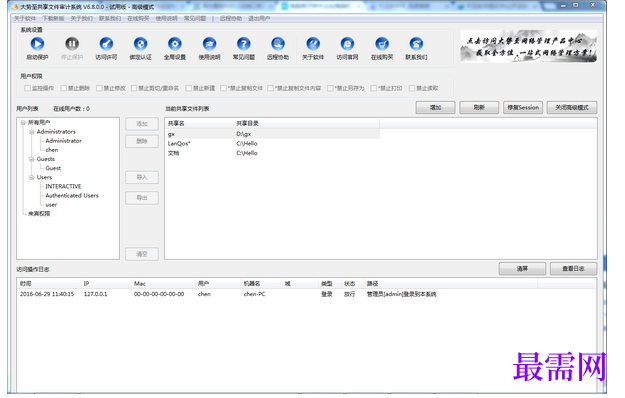Collapse the Administrators tree node
The image size is (625, 398).
(31, 131)
